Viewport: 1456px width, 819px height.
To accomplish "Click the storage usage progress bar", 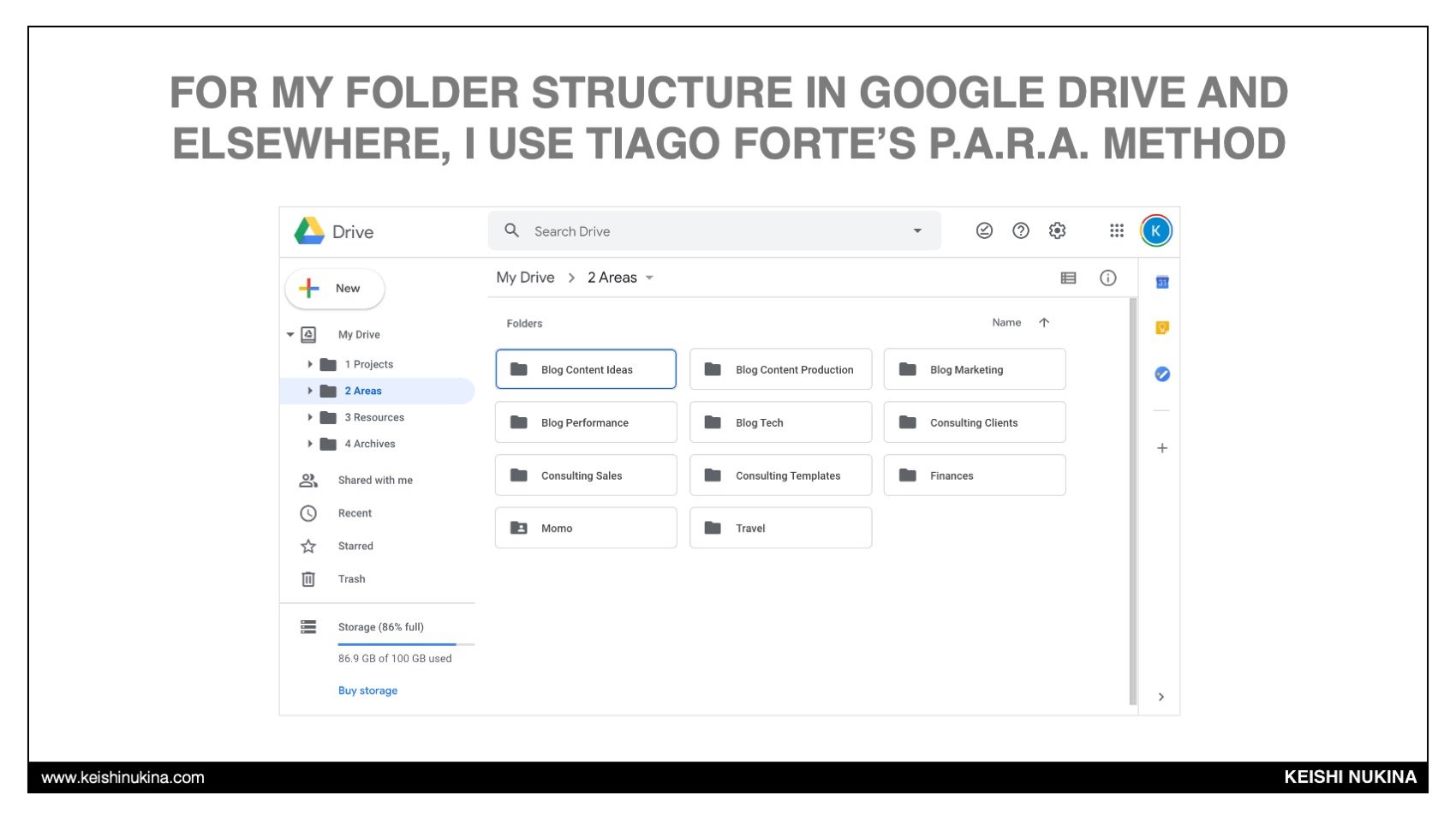I will 406,644.
